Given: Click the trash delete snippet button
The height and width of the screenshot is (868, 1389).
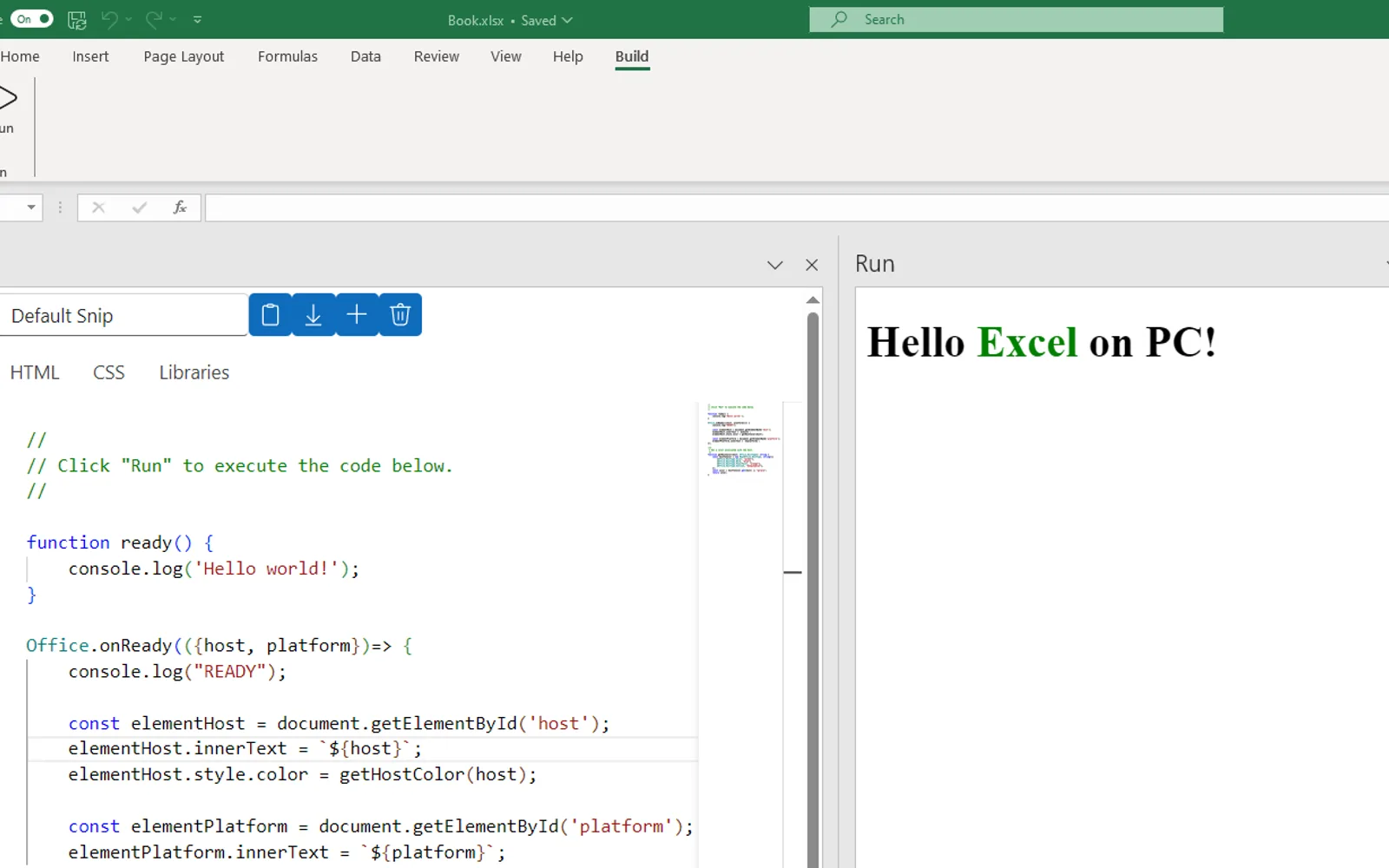Looking at the screenshot, I should tap(400, 314).
